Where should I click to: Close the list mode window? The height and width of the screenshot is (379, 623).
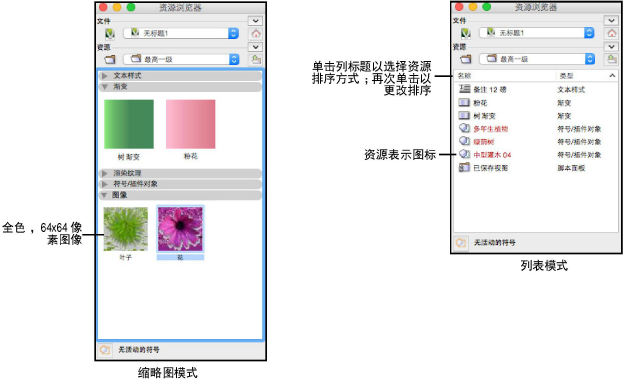coord(459,7)
